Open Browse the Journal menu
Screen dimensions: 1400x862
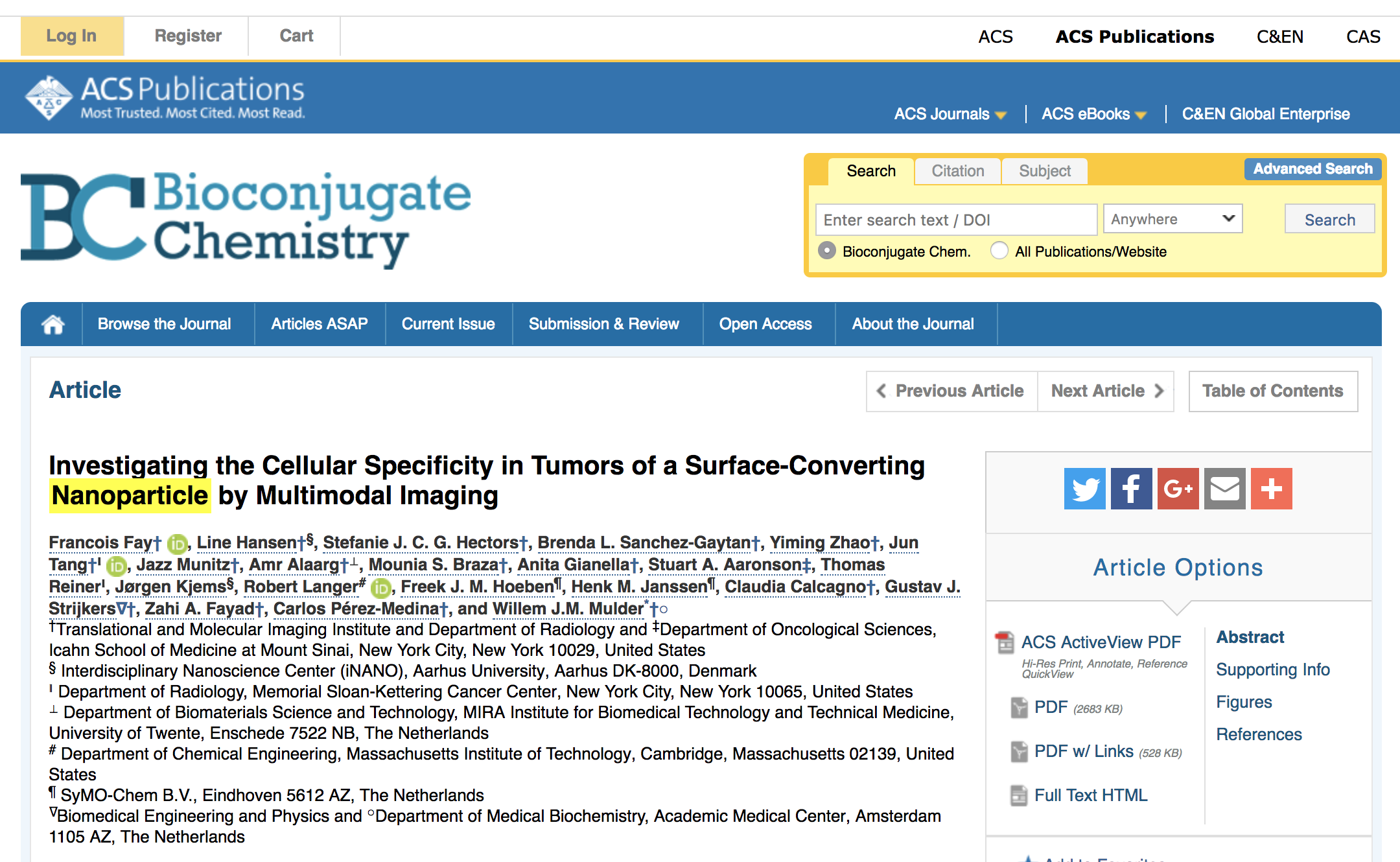pyautogui.click(x=164, y=324)
